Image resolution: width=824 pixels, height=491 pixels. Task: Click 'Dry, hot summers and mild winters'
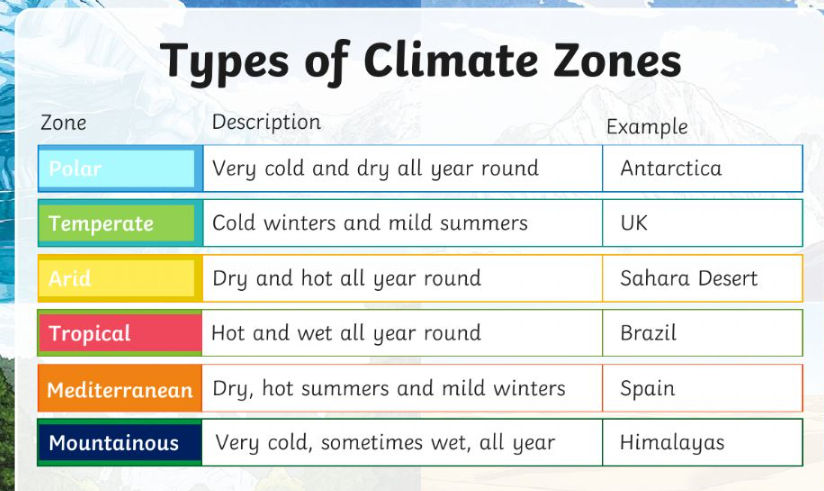click(x=389, y=388)
